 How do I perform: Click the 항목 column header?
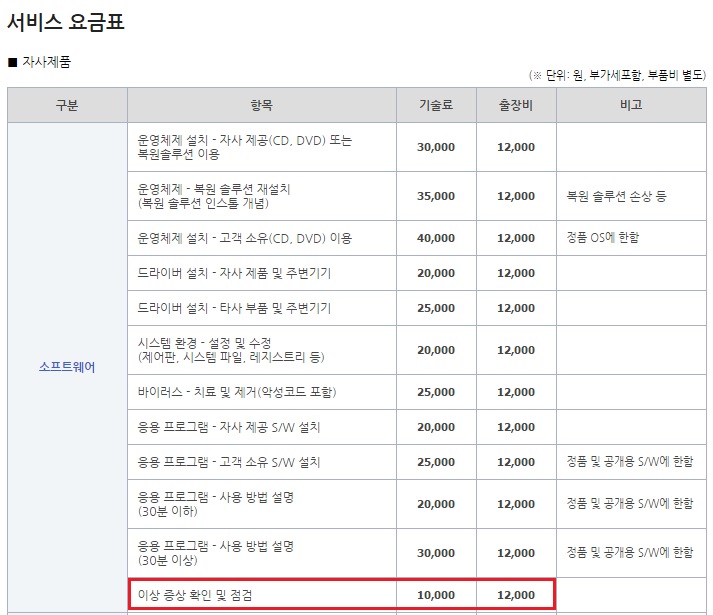pos(262,105)
